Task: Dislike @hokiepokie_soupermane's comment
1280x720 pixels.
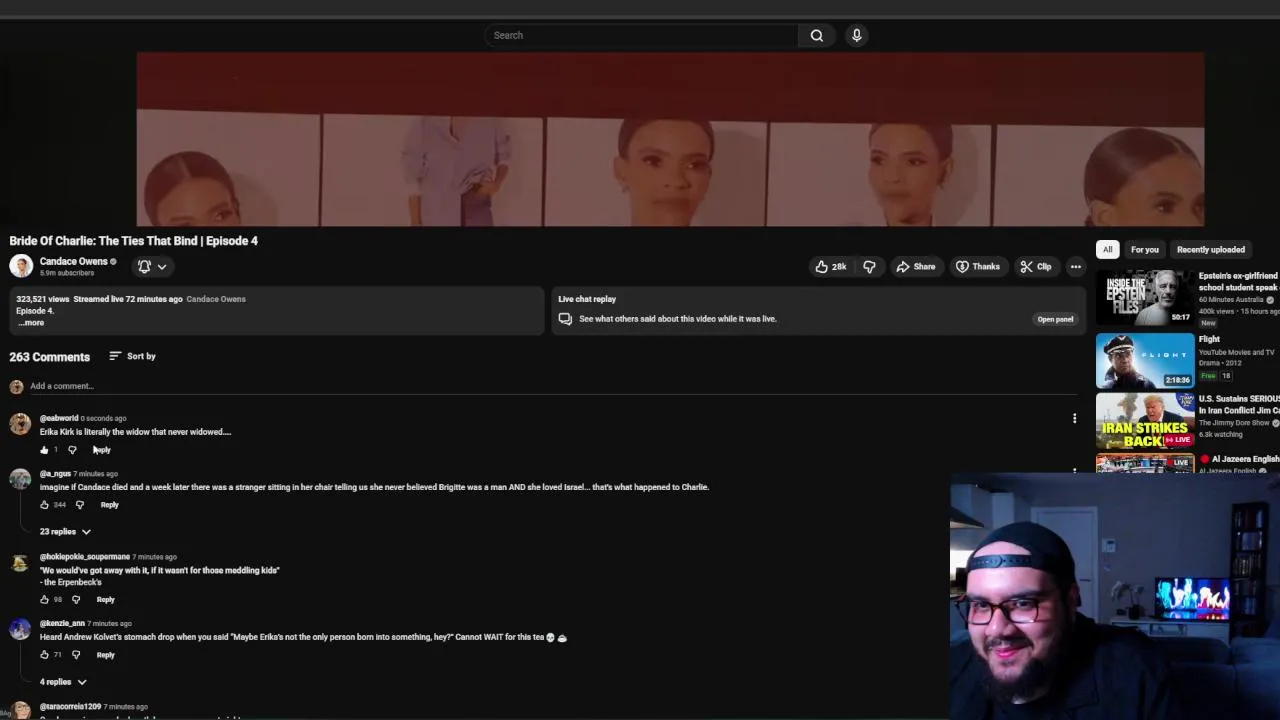Action: pos(76,600)
